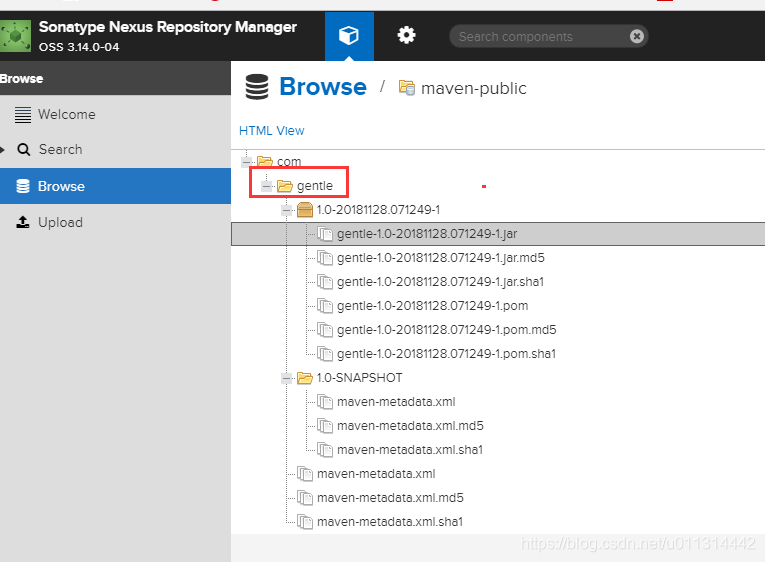
Task: Select maven-metadata.xml.sha1 under 1.0-SNAPSHOT
Action: point(409,450)
